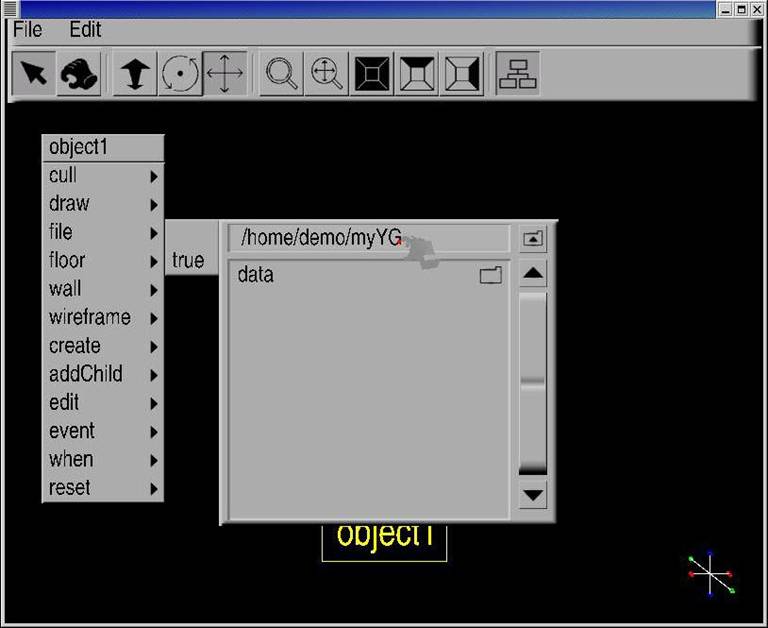Click the object1 menu header
The image size is (768, 628).
click(x=103, y=147)
